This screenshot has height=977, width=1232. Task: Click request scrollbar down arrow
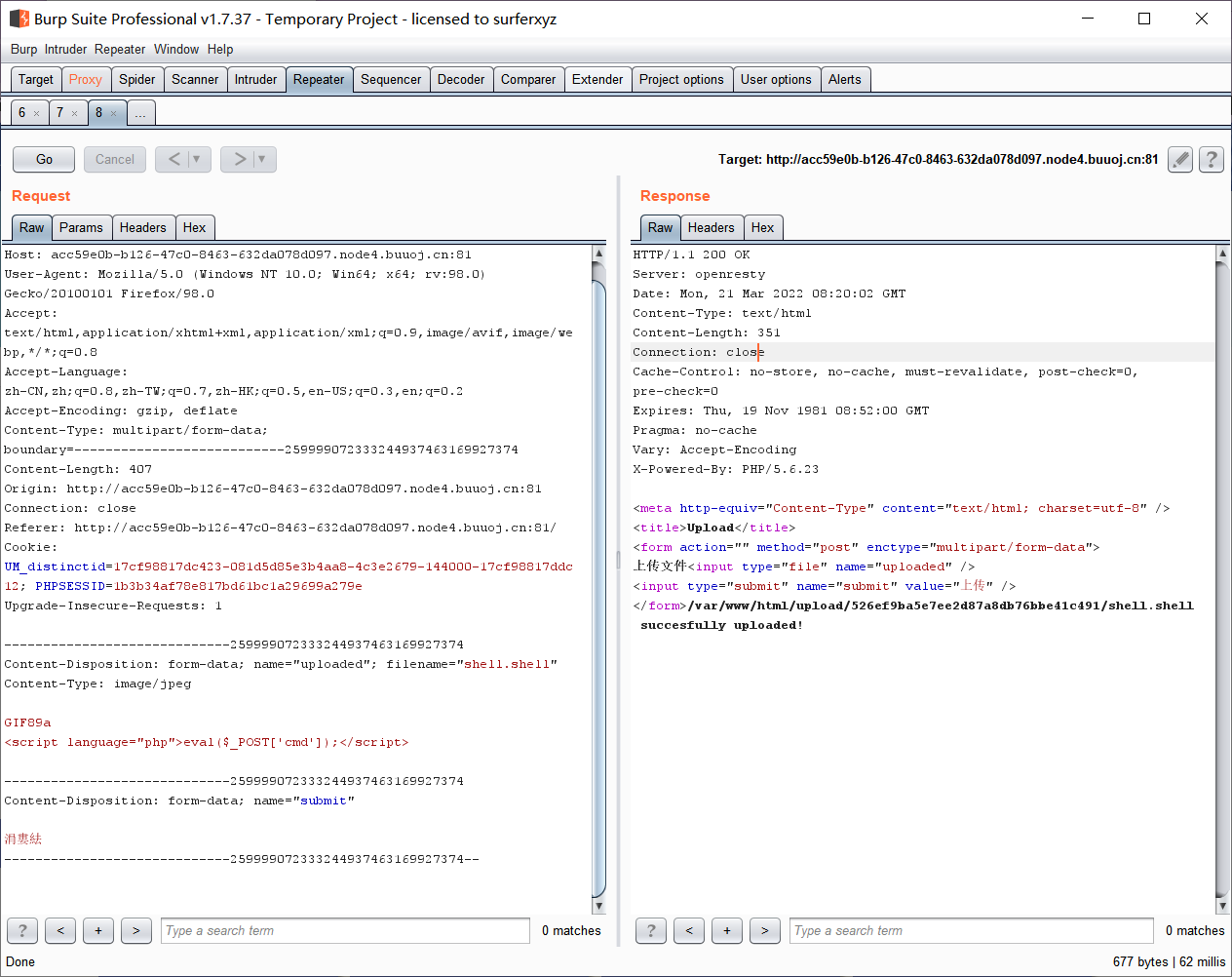tap(598, 906)
